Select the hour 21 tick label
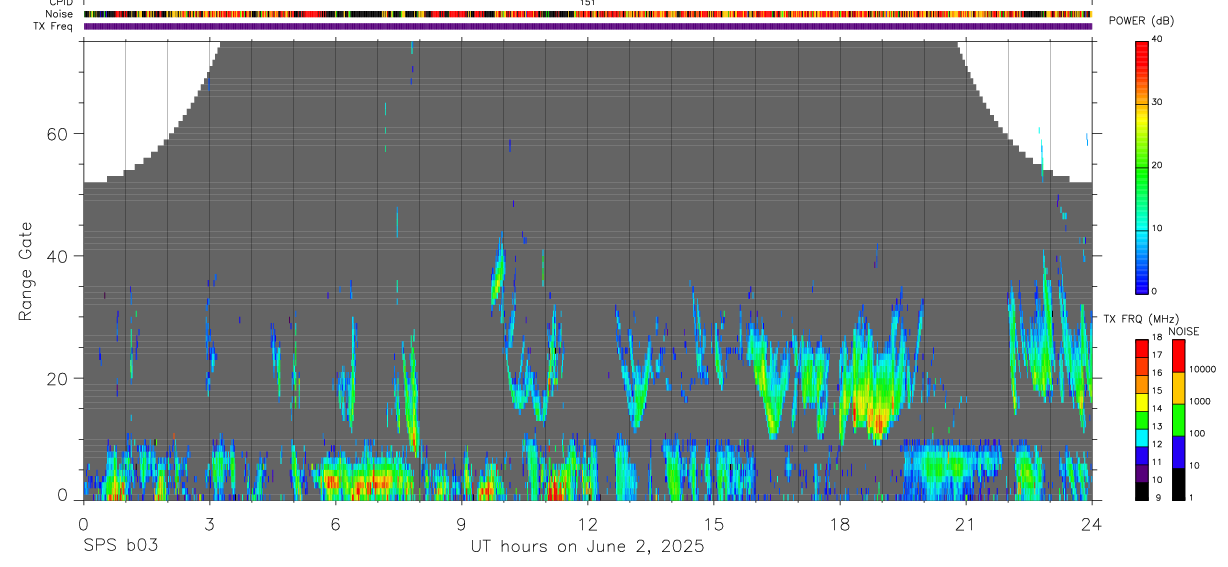Screen dimensions: 1228x567 coord(966,524)
